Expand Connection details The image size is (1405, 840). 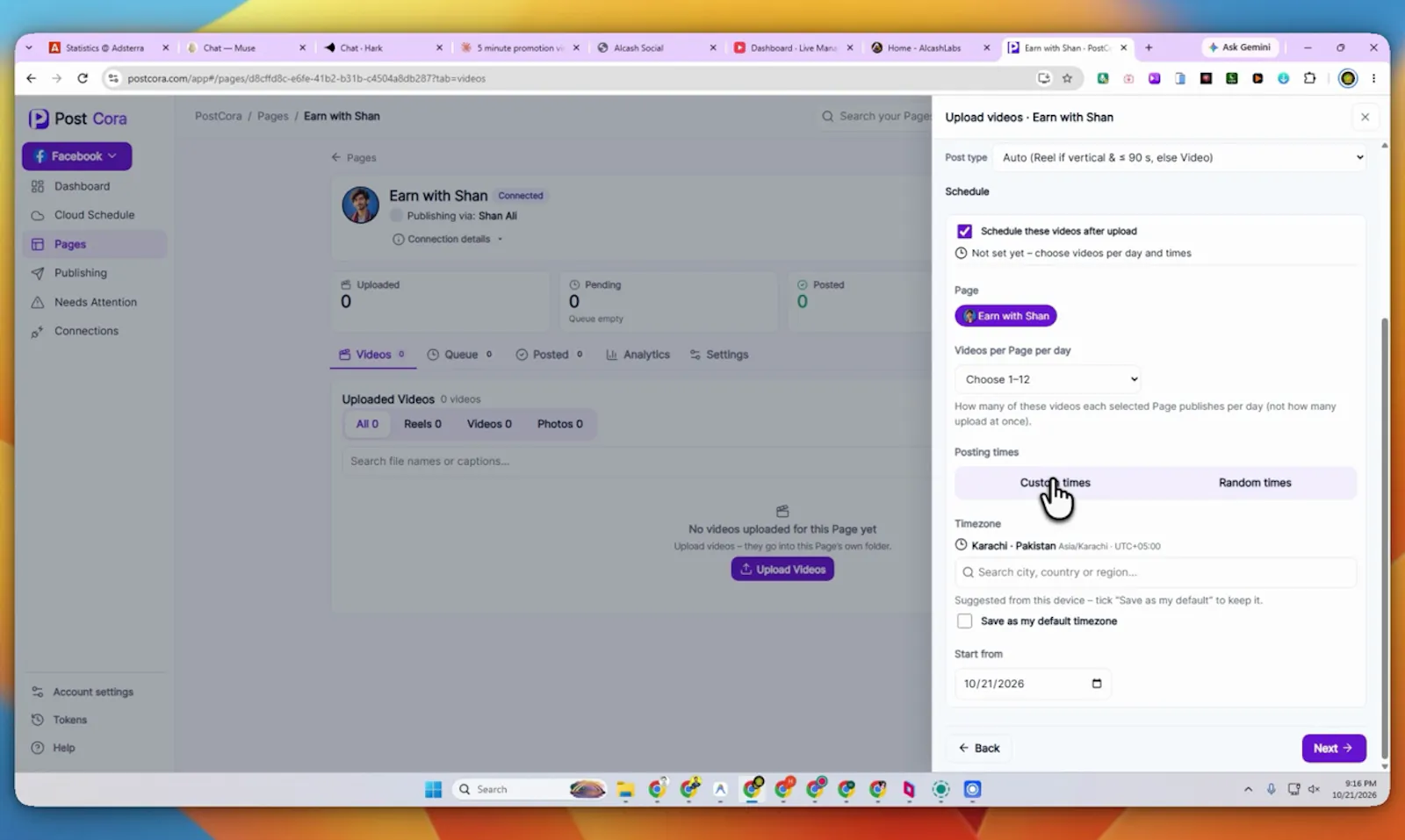click(448, 239)
